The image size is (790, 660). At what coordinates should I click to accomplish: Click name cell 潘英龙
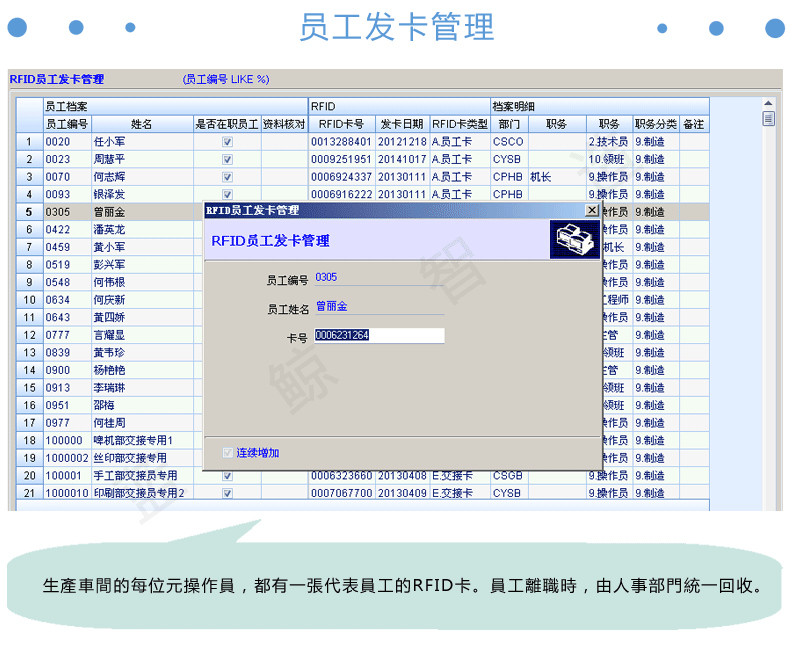pos(142,230)
